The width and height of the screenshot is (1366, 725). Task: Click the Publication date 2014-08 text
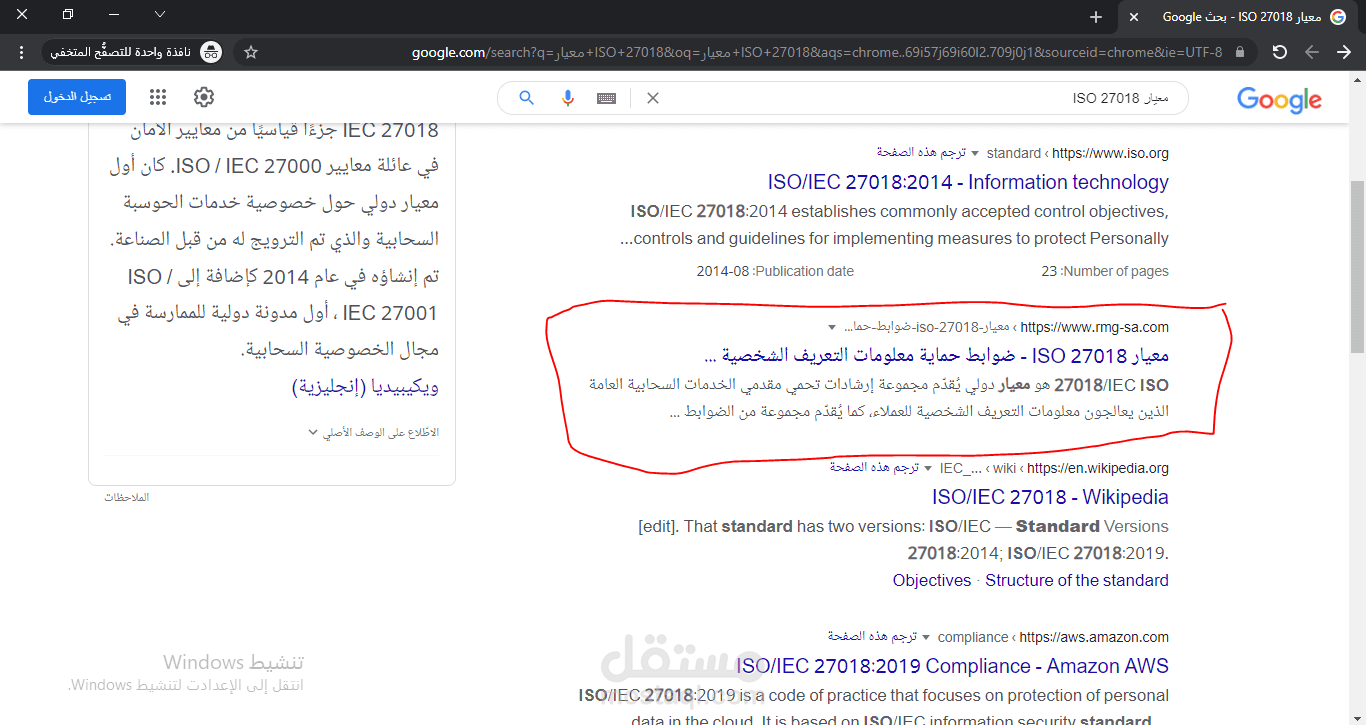[x=775, y=271]
